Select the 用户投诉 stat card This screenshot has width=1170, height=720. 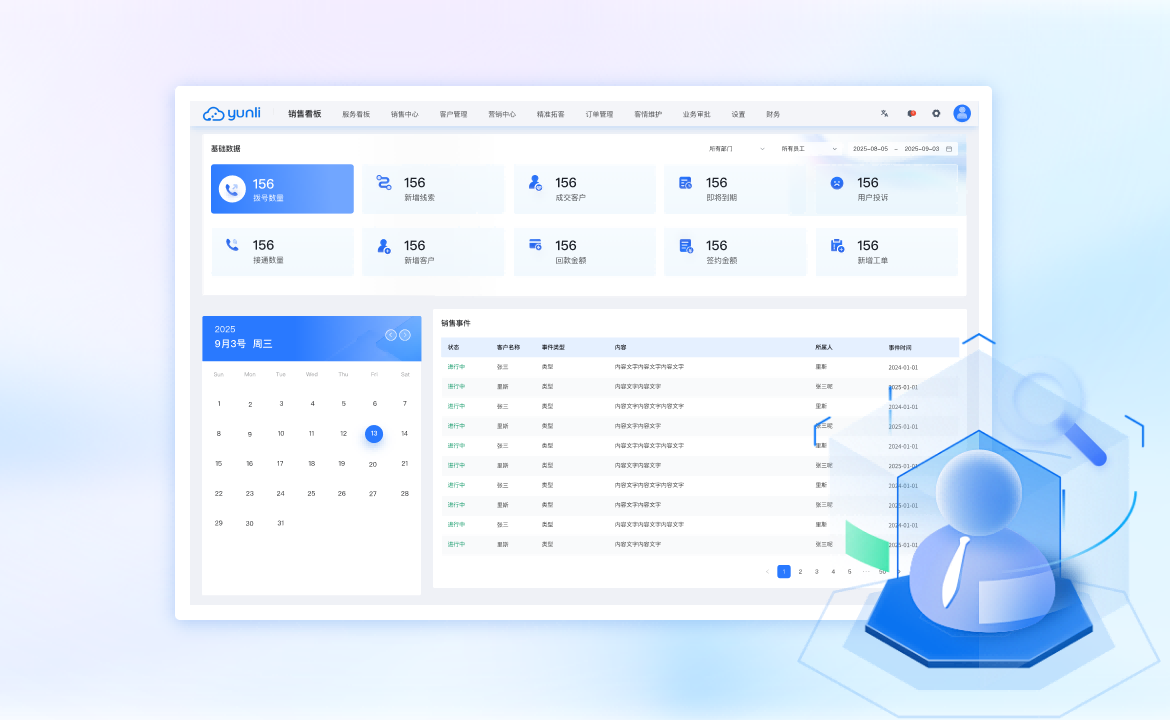click(x=886, y=189)
